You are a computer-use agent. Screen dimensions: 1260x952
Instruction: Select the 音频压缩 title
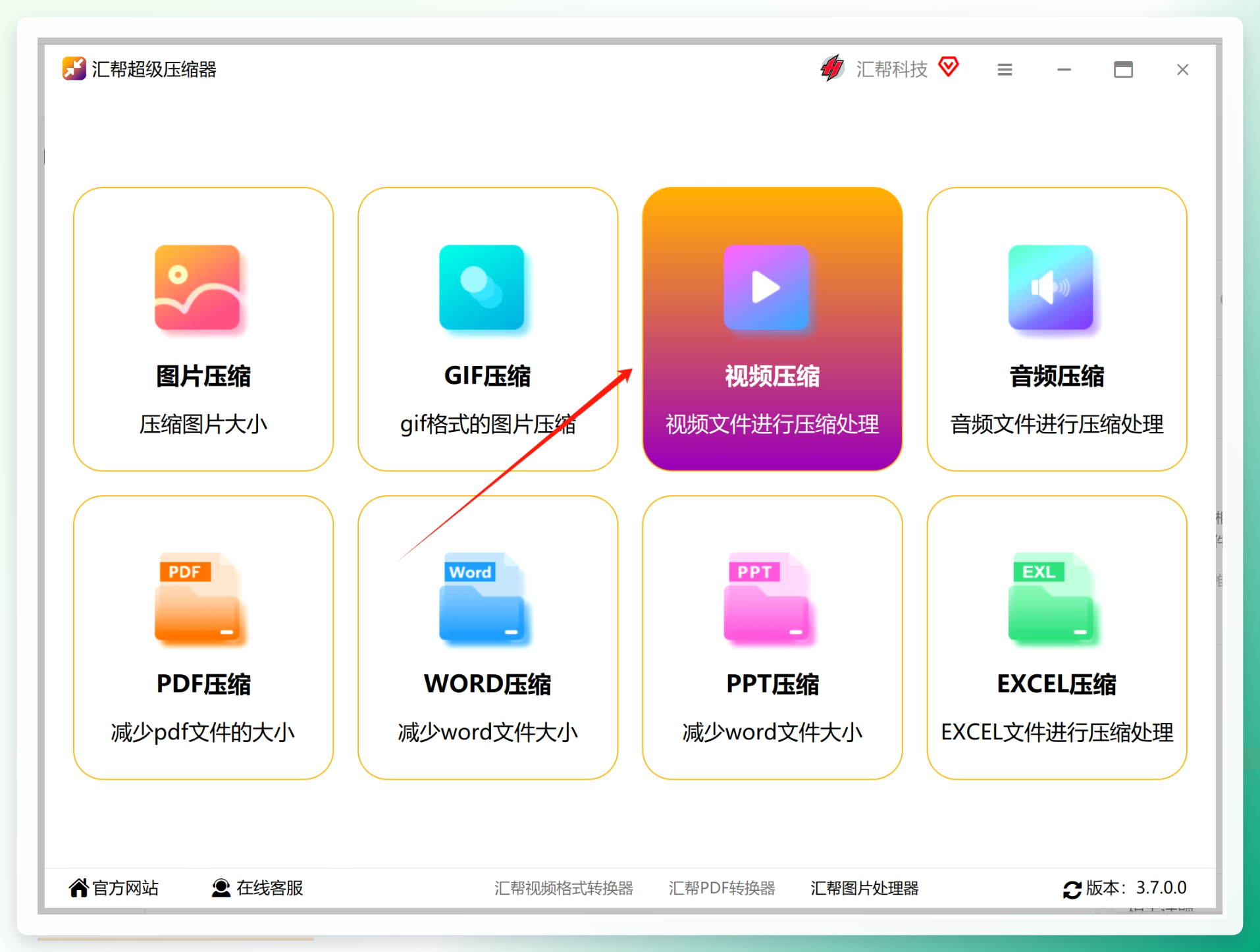point(1057,376)
